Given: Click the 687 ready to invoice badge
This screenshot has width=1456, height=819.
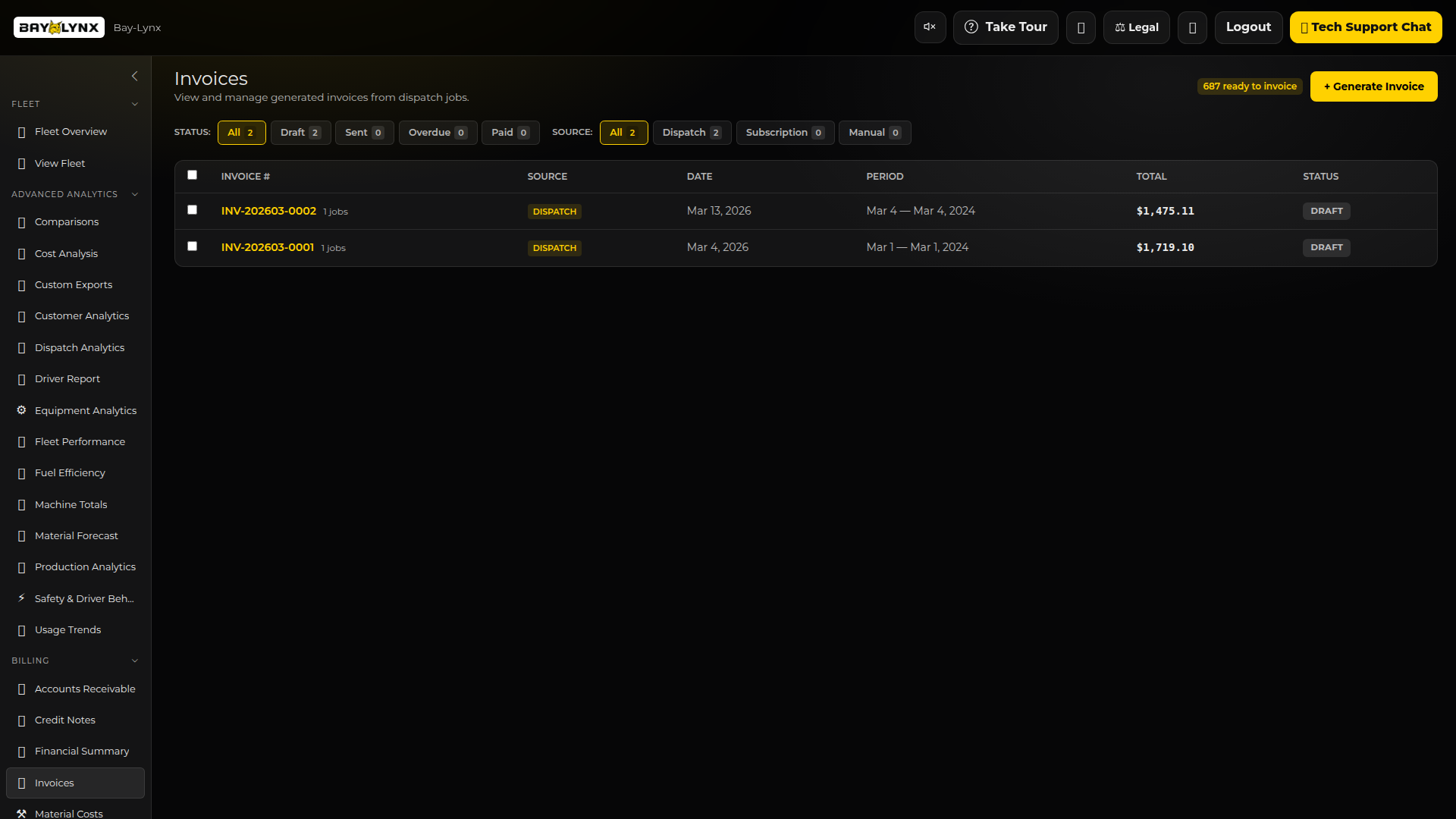Looking at the screenshot, I should pos(1250,86).
